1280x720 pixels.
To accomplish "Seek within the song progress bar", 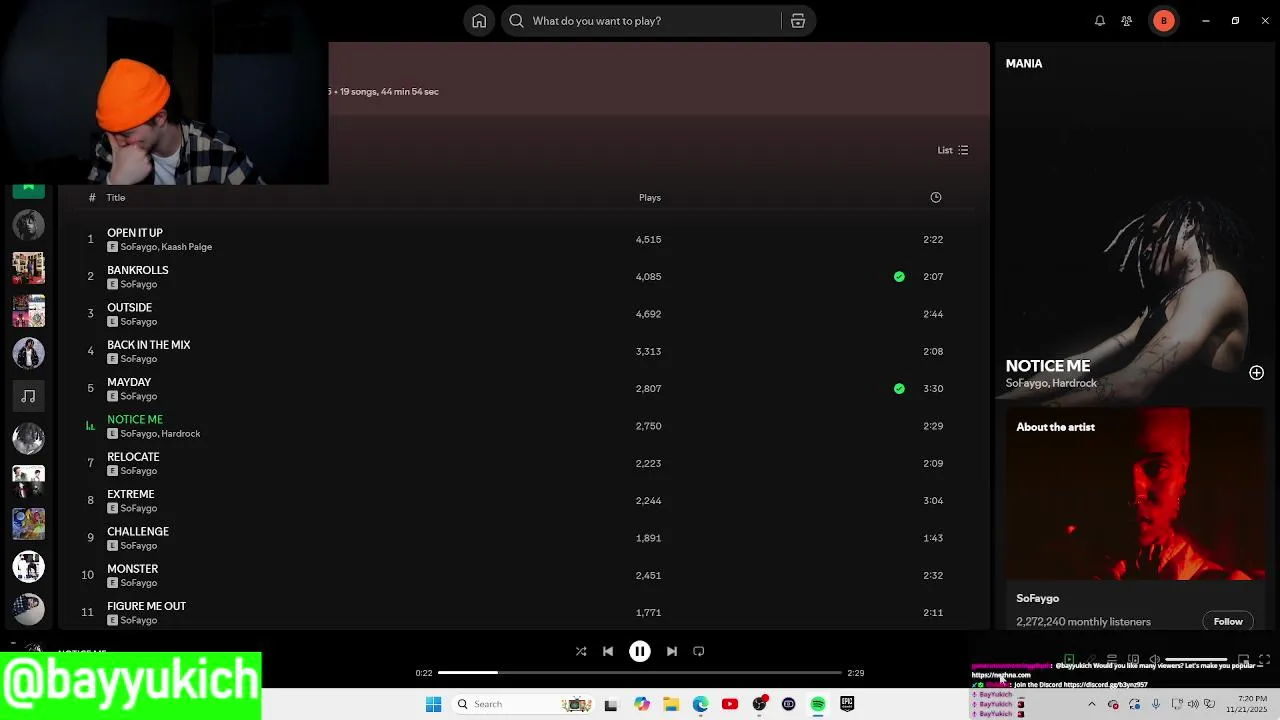I will [x=640, y=673].
